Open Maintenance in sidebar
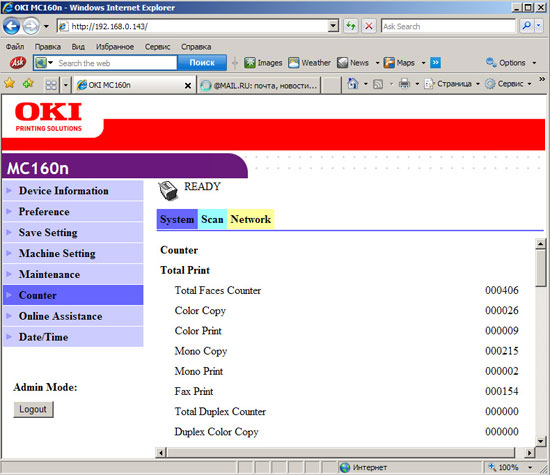Viewport: 550px width, 475px height. 73,274
